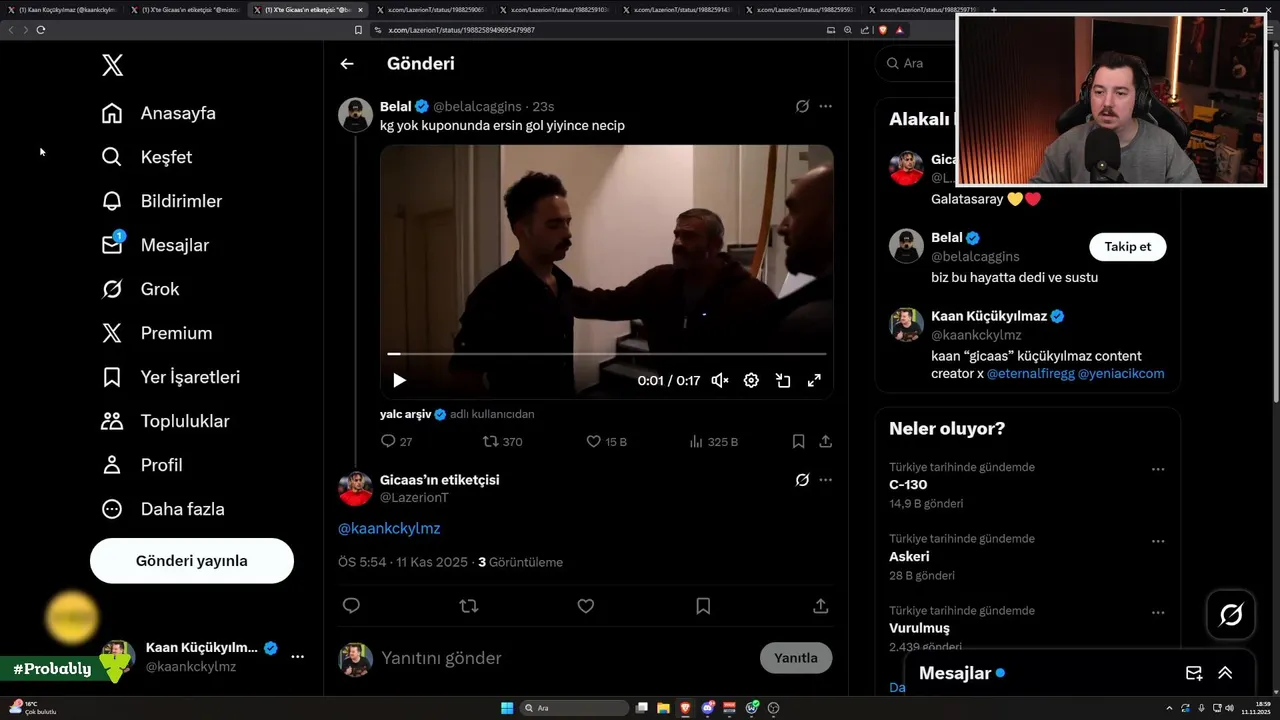Click Grok icon on Belal's post
Screen dimensions: 1280x720
[802, 106]
